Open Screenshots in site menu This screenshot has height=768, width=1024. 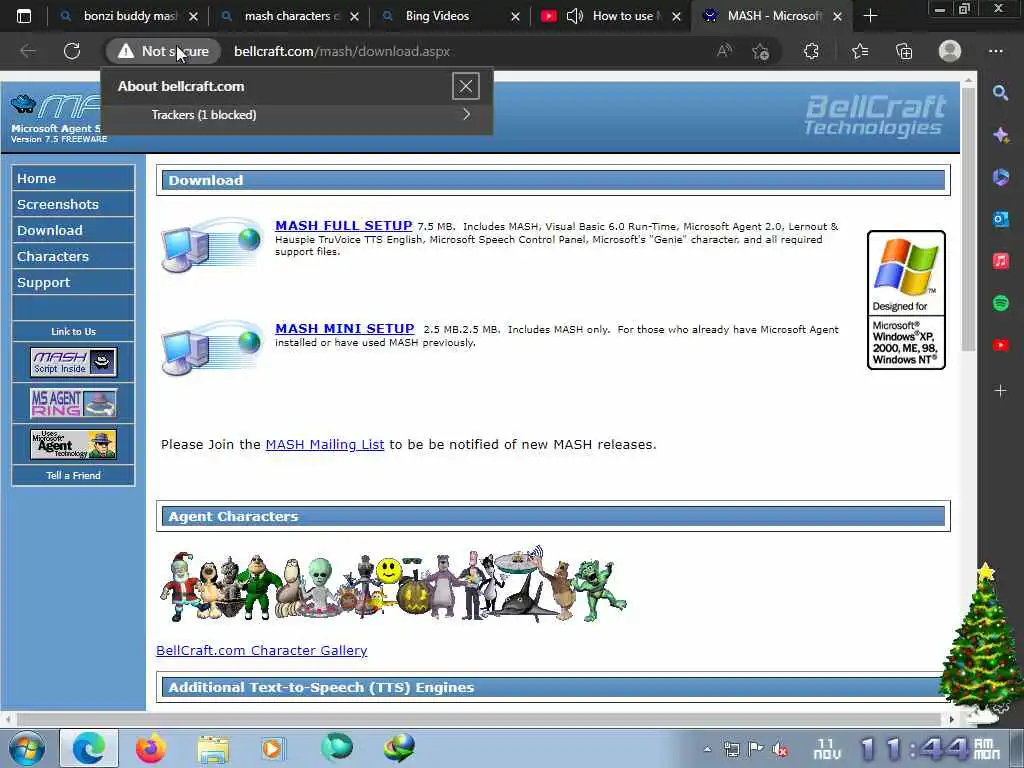(x=73, y=204)
